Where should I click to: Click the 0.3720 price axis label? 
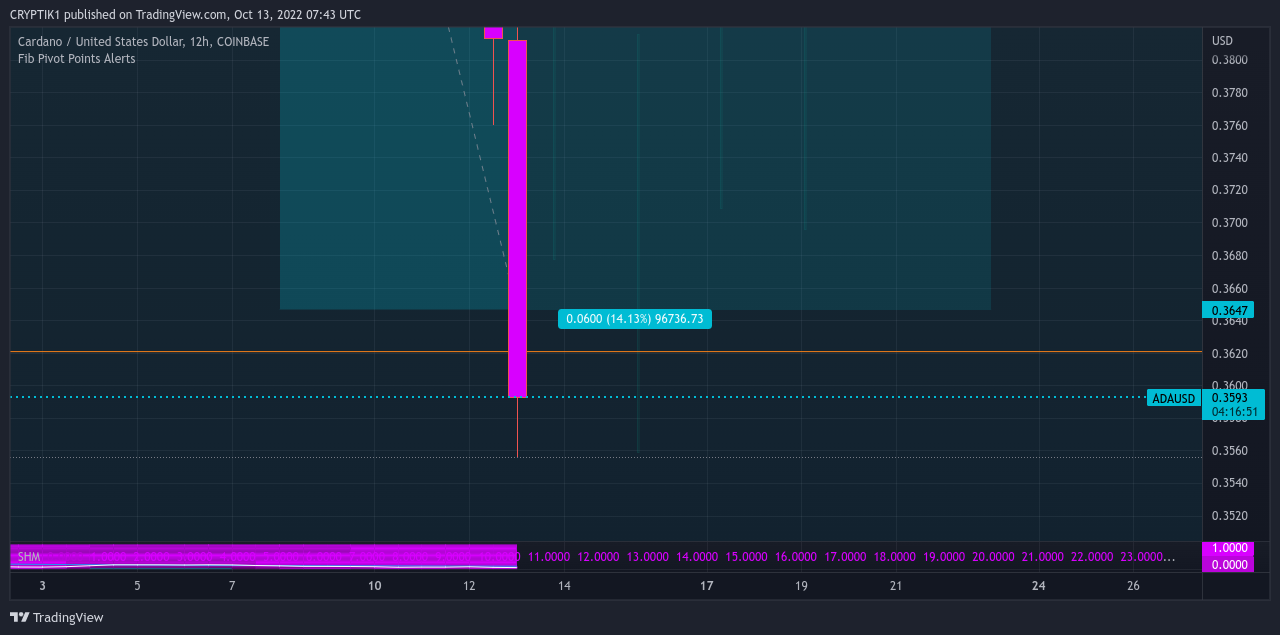[x=1229, y=190]
